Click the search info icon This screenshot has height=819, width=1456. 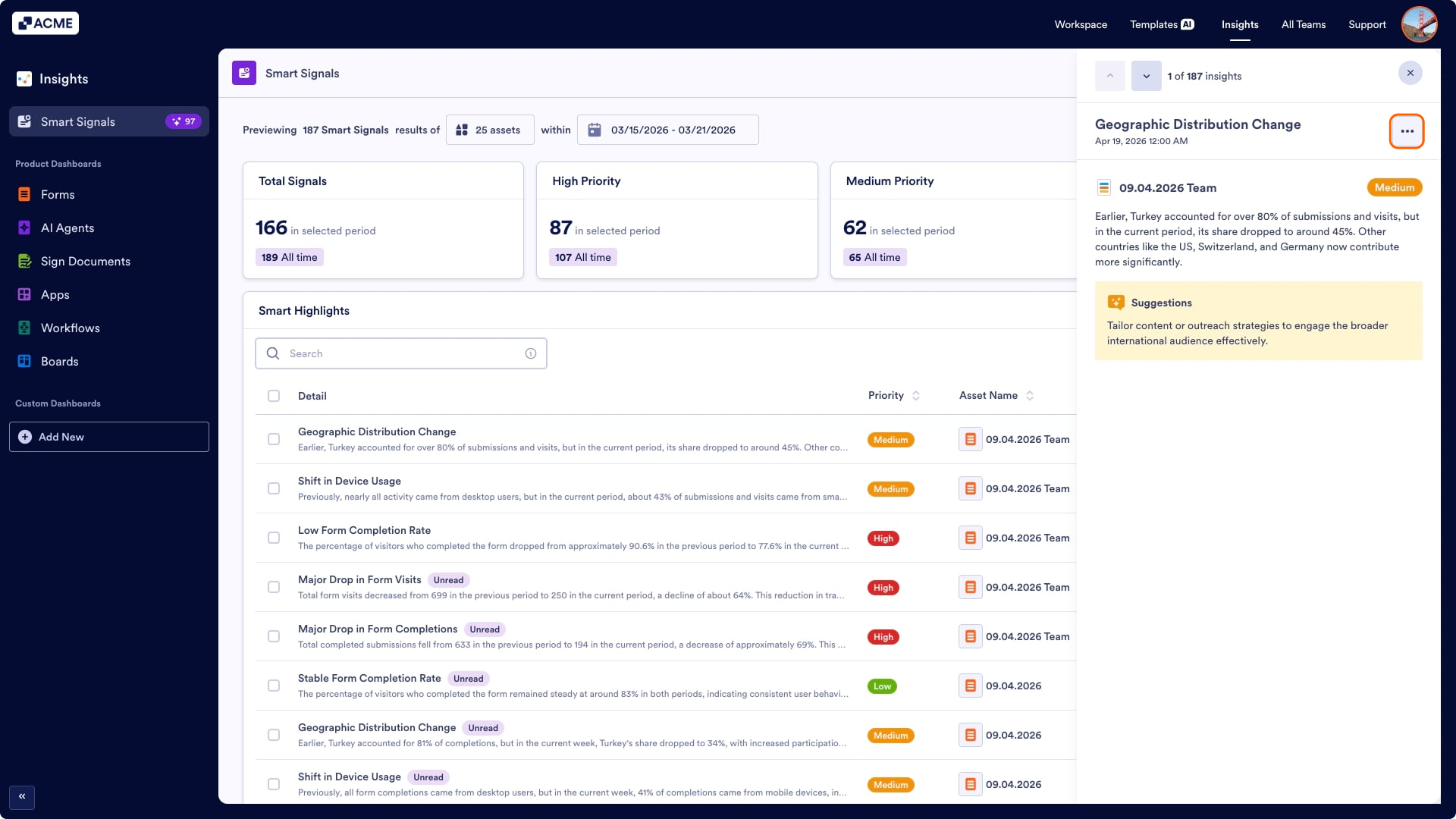point(531,354)
